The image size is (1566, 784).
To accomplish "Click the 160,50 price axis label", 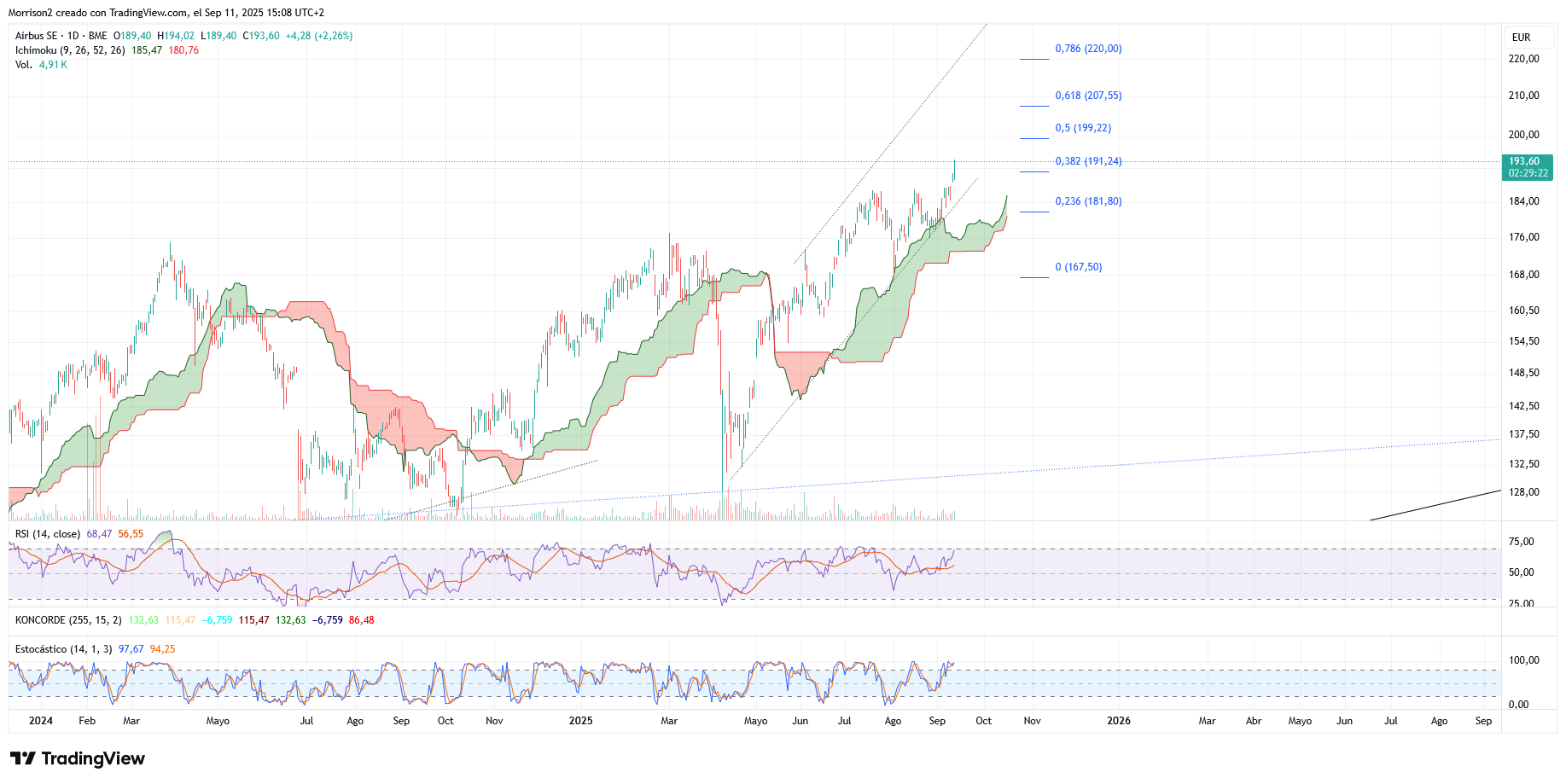I will pyautogui.click(x=1524, y=311).
